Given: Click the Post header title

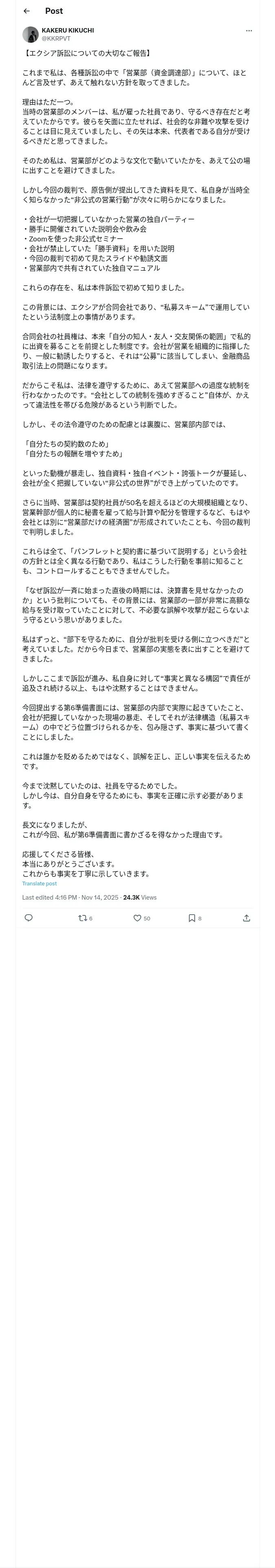Looking at the screenshot, I should coord(54,11).
